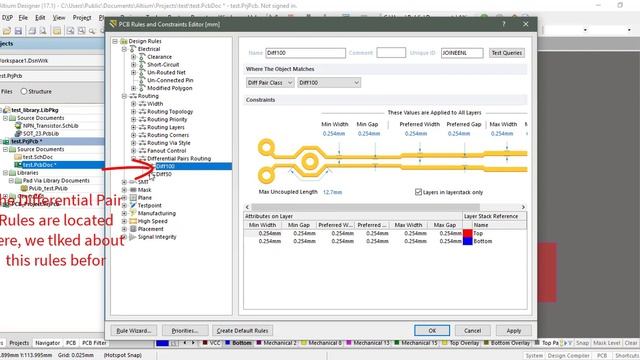Screen dimensions: 640x360
Task: Collapse the Routing rules category
Action: 124,96
